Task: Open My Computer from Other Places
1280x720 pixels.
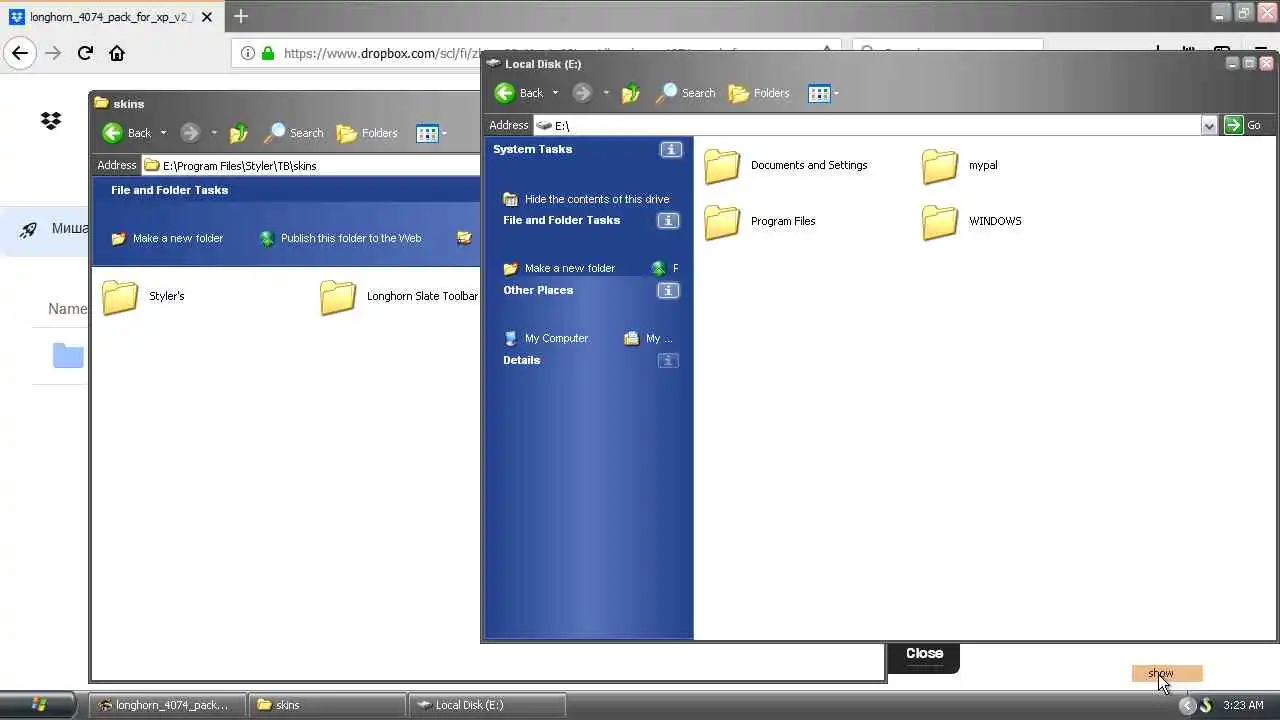Action: [x=546, y=338]
